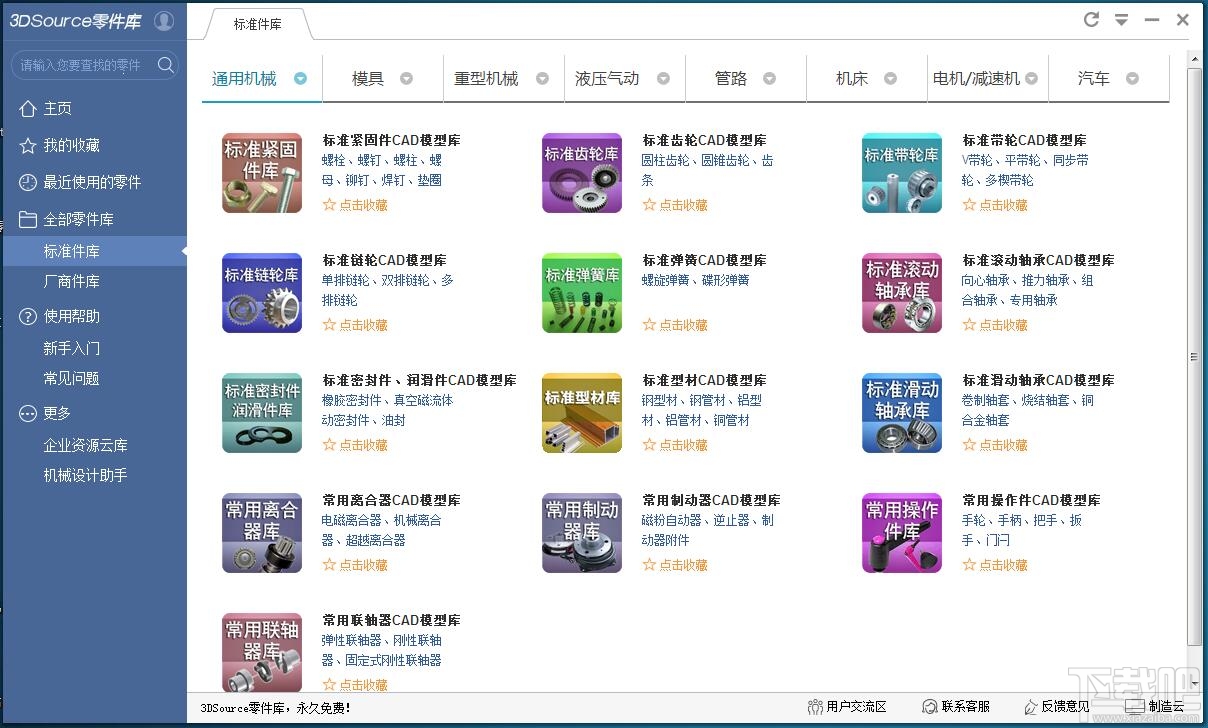Click the refresh icon in the title bar

(1090, 18)
